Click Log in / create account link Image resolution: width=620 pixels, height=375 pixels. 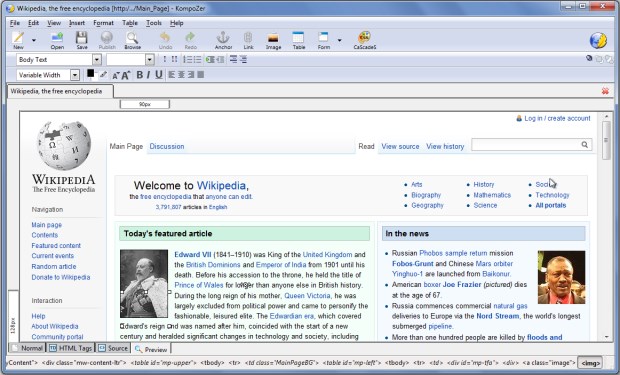pos(557,118)
